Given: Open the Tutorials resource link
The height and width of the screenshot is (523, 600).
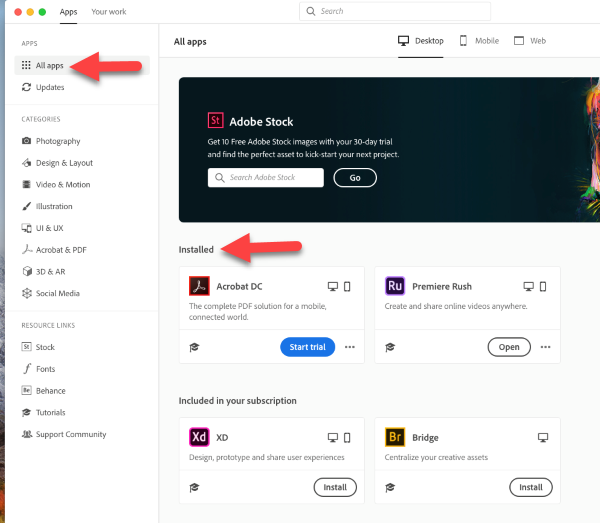Looking at the screenshot, I should pyautogui.click(x=51, y=413).
